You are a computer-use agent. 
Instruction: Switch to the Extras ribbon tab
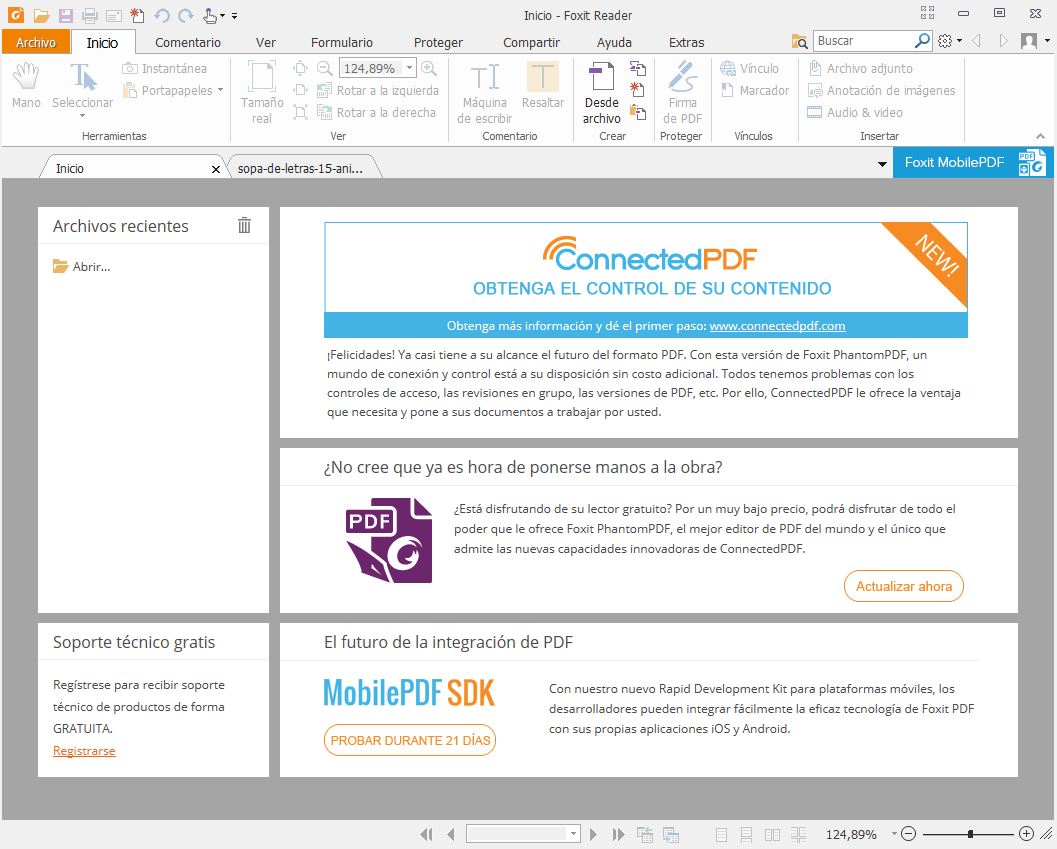686,42
